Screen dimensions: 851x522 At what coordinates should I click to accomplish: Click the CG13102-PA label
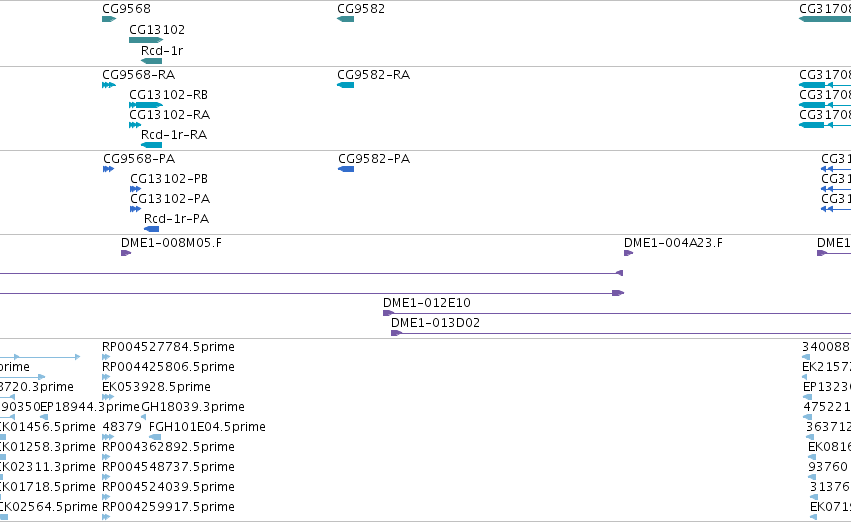170,199
